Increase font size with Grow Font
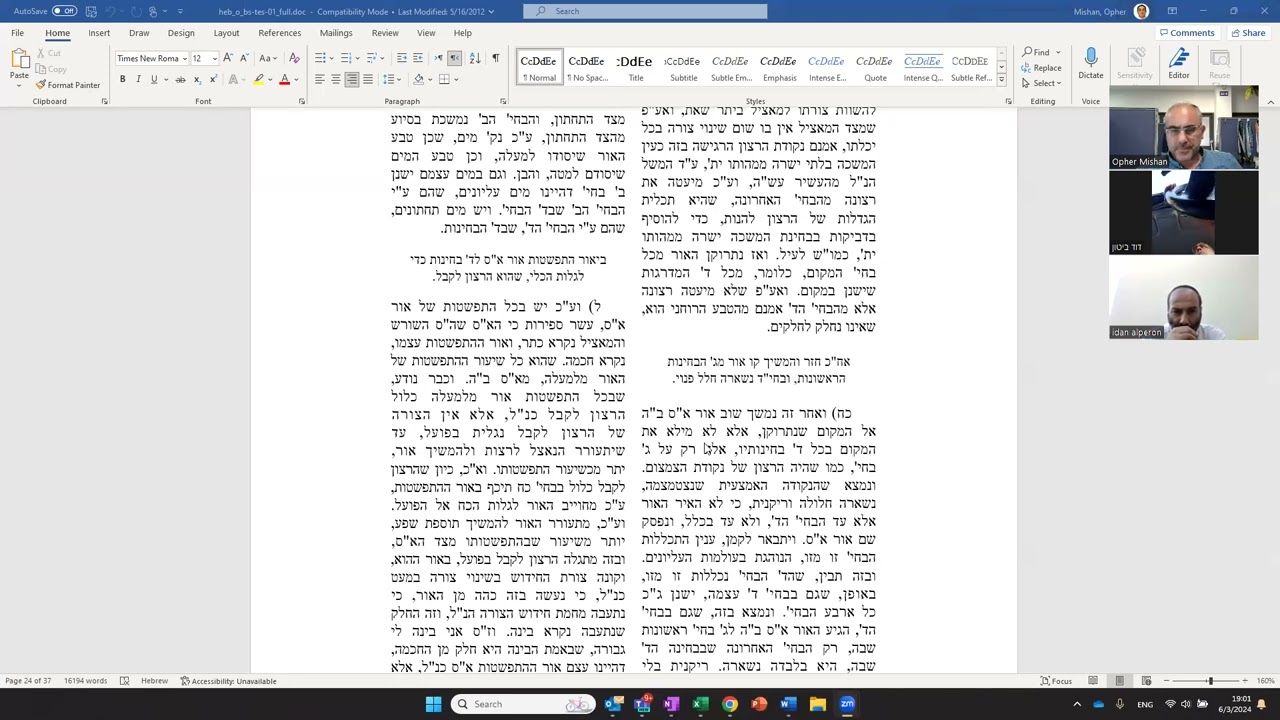Viewport: 1280px width, 720px height. (x=229, y=58)
